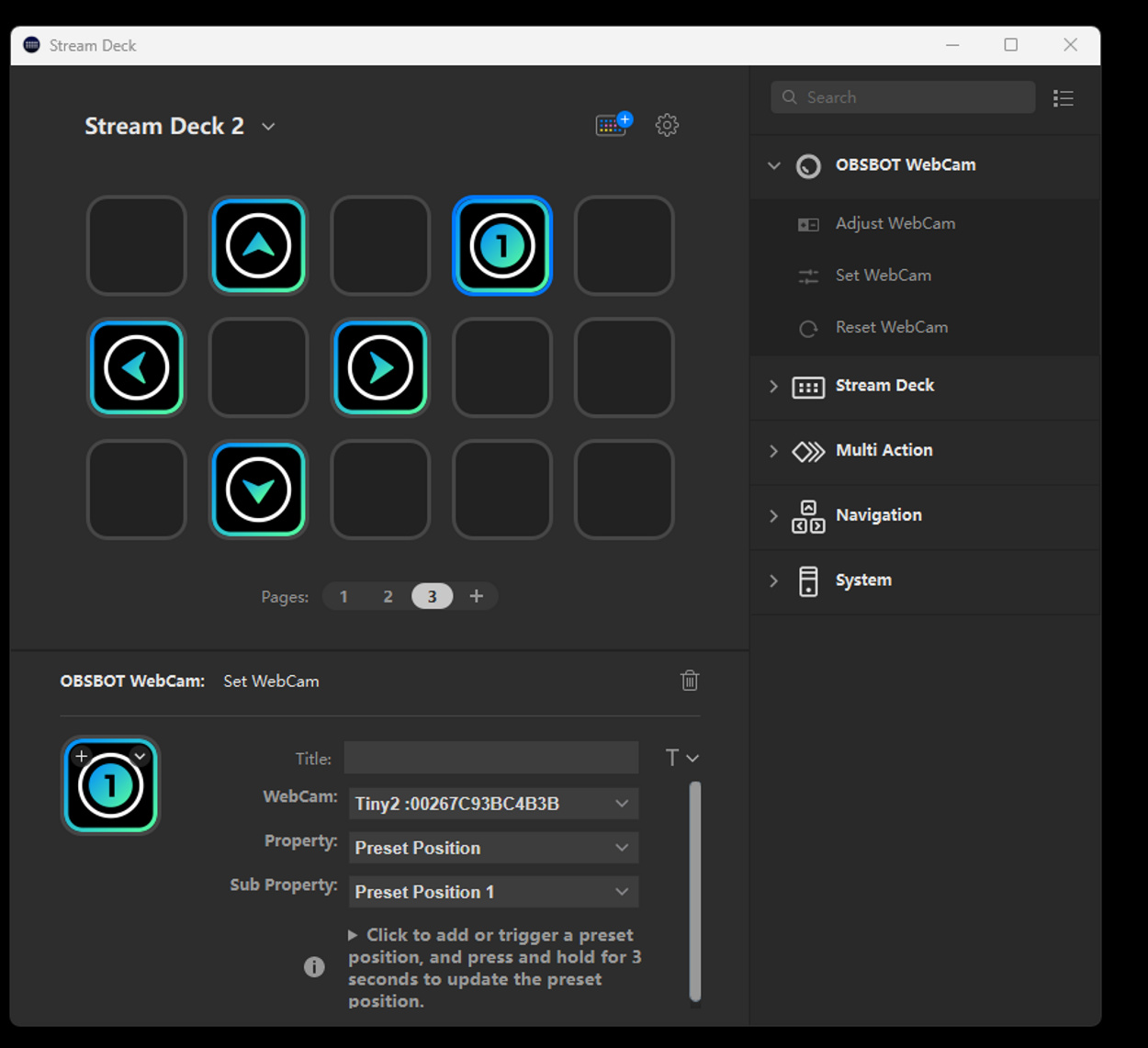The image size is (1148, 1048).
Task: Select the Set WebCam action
Action: click(x=883, y=275)
